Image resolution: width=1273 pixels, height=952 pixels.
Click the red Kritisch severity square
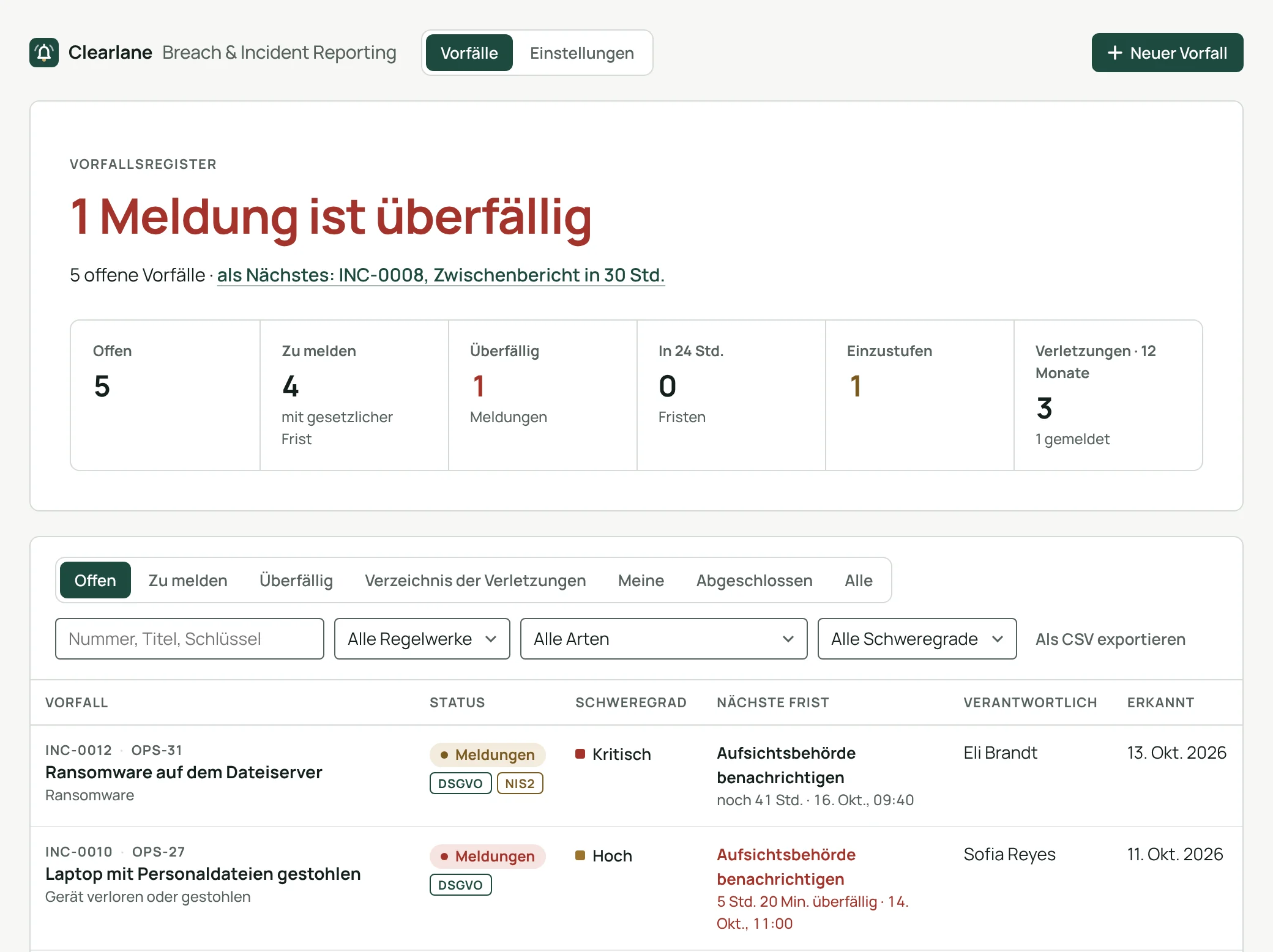click(x=580, y=754)
